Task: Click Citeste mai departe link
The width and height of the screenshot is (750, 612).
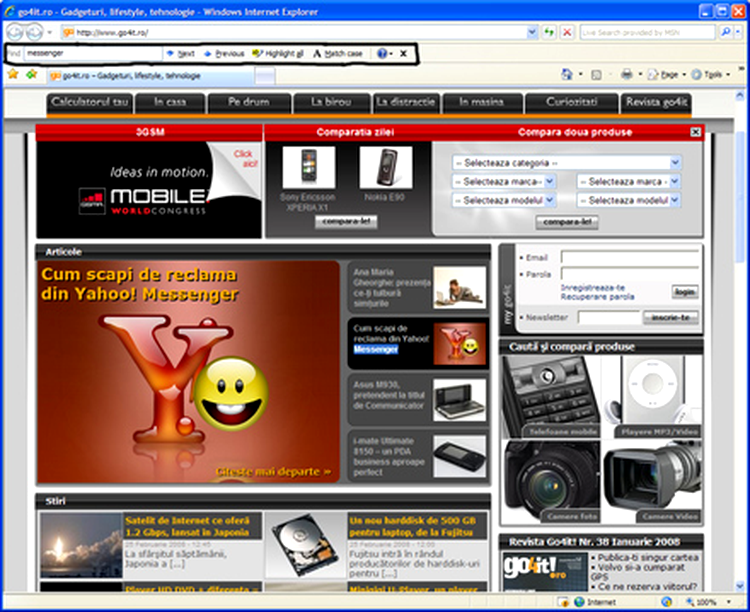Action: pyautogui.click(x=273, y=472)
